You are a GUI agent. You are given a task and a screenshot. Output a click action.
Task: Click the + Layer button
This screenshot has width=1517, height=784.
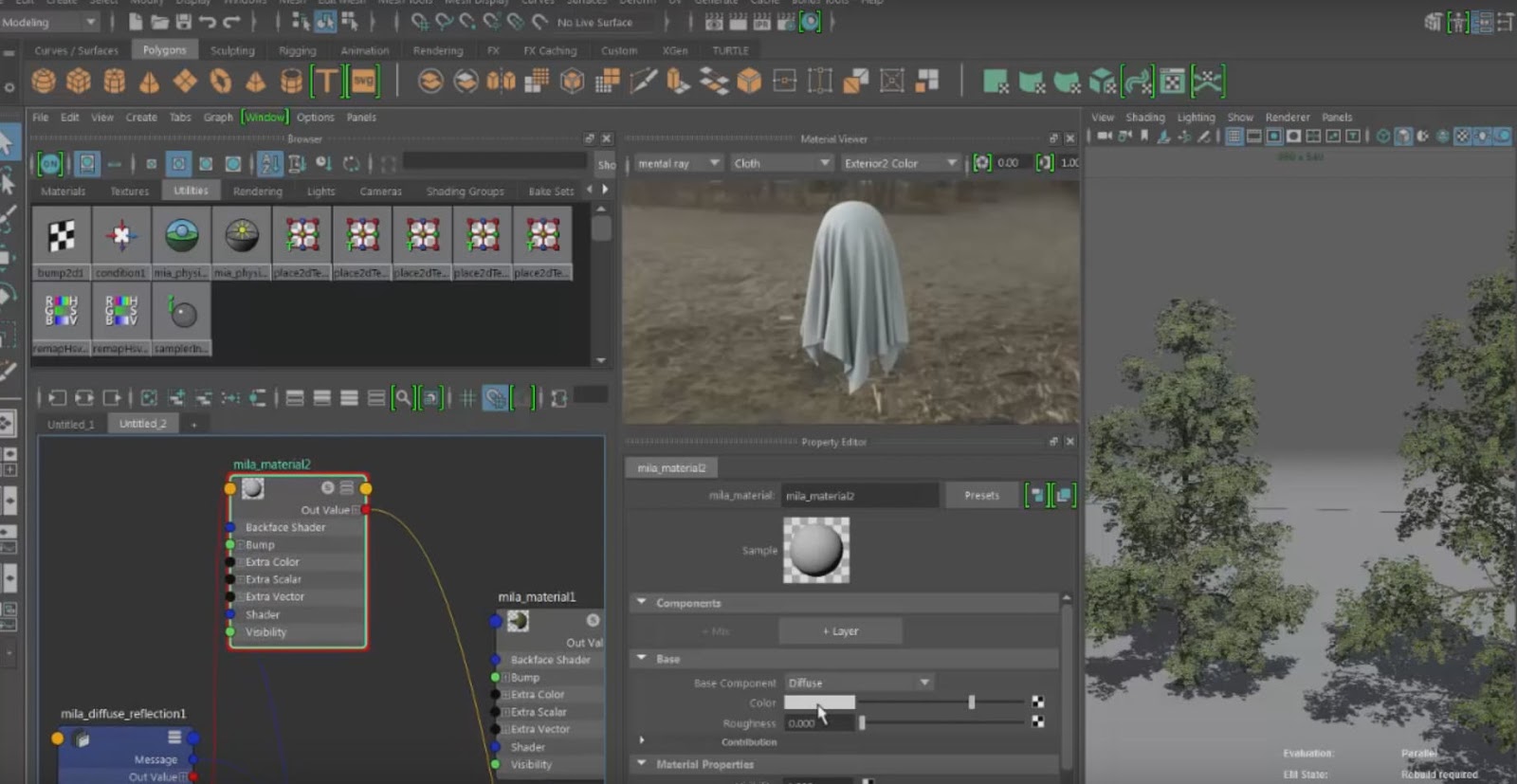[840, 631]
